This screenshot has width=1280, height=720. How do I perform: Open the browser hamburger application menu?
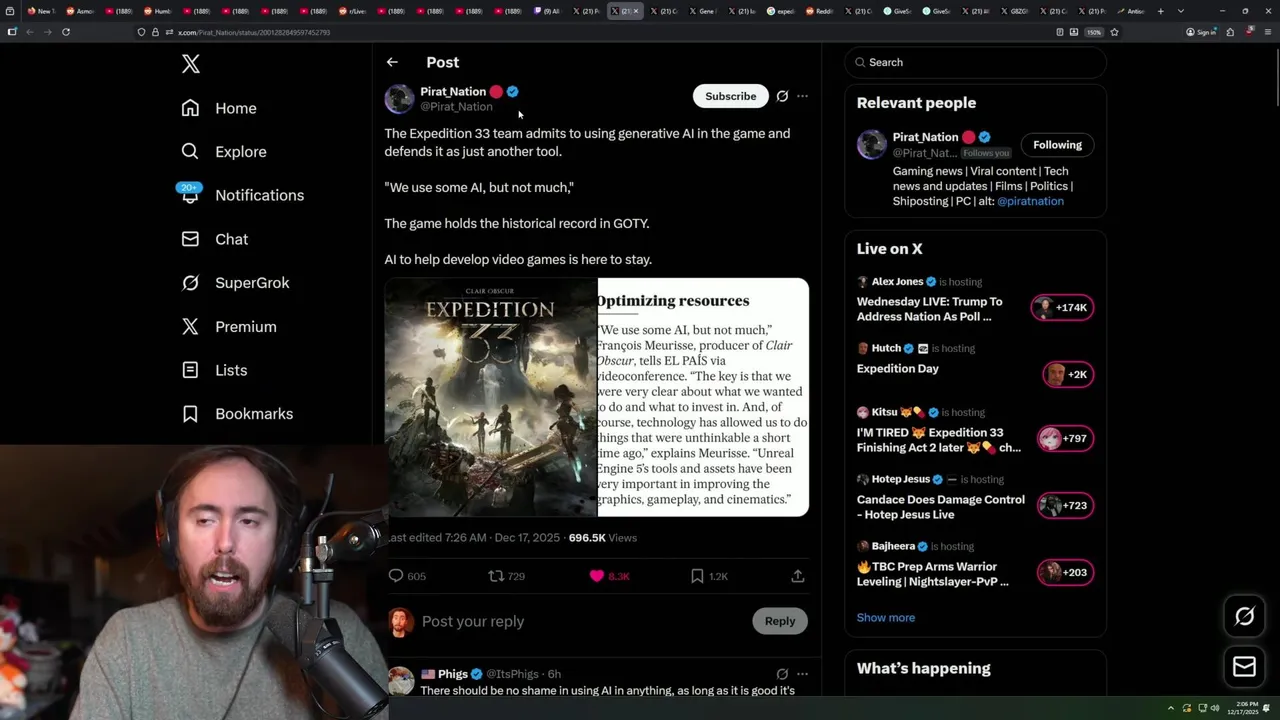point(1266,32)
